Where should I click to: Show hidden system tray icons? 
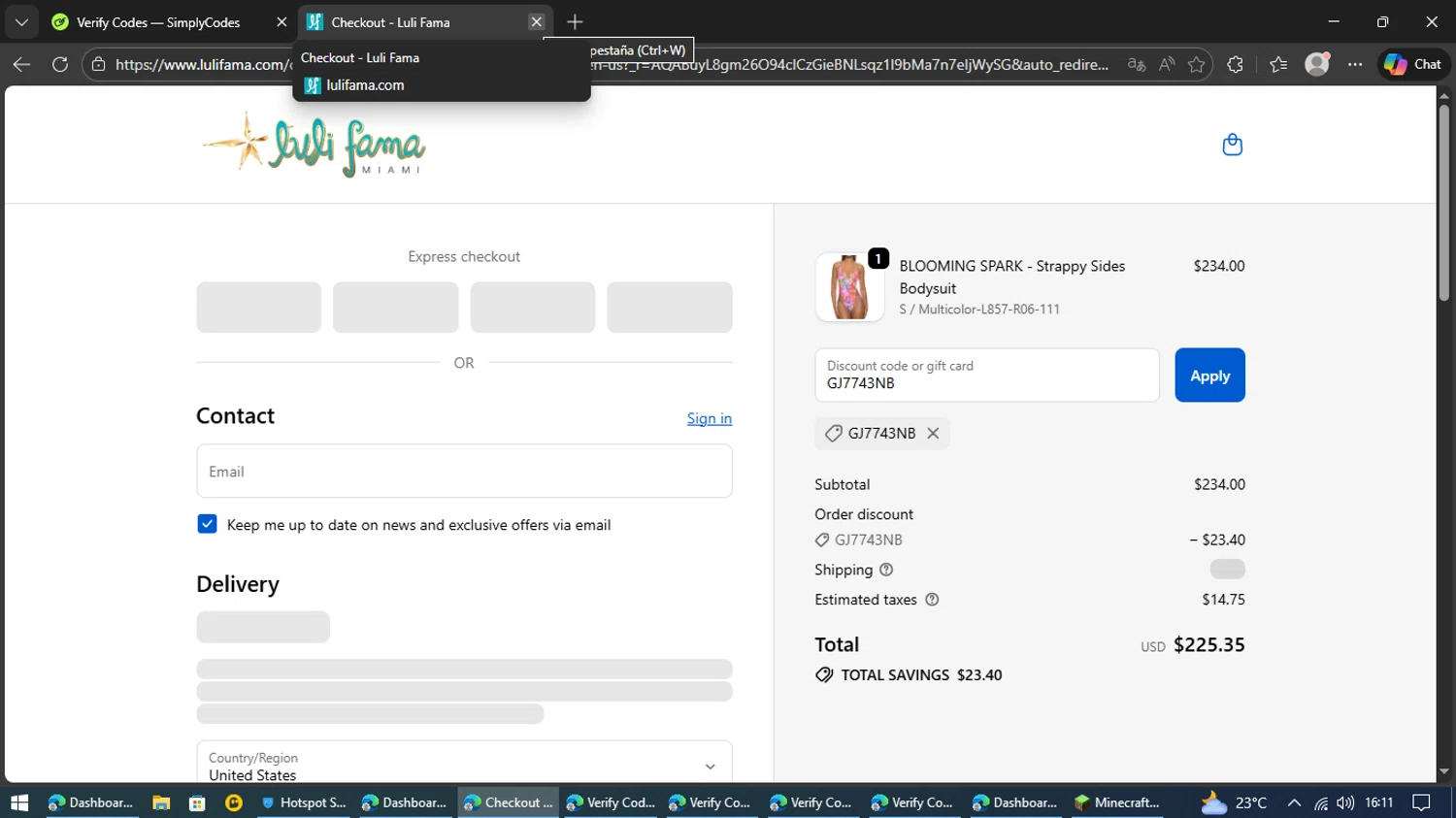point(1294,802)
